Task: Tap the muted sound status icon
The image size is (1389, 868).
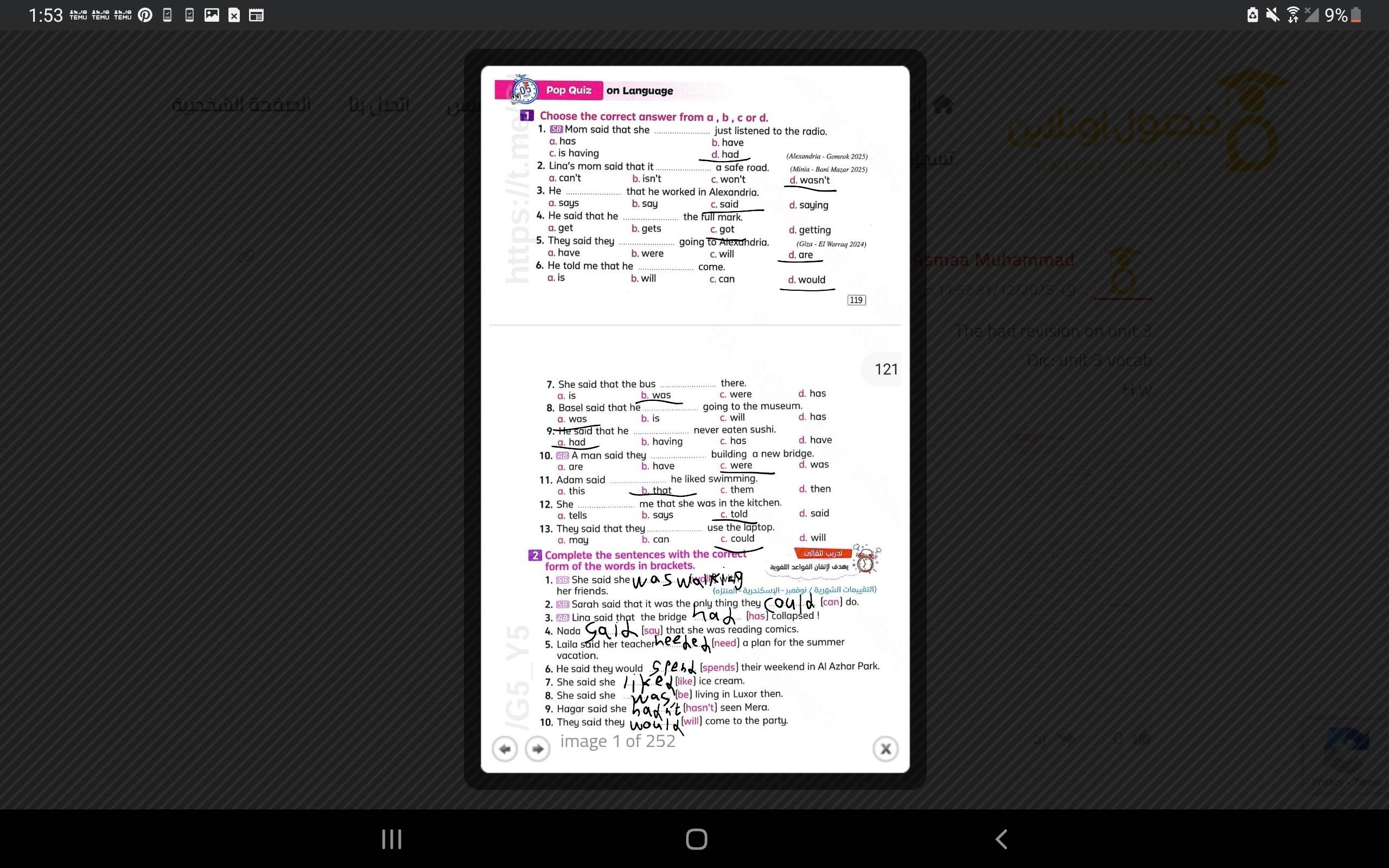Action: pyautogui.click(x=1272, y=15)
